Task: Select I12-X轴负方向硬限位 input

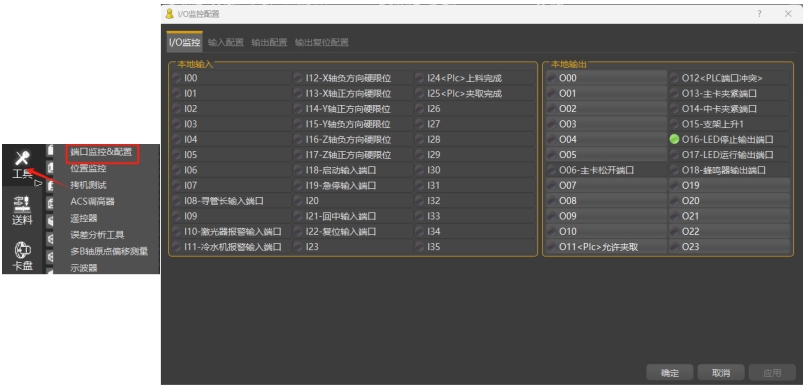Action: click(x=353, y=78)
